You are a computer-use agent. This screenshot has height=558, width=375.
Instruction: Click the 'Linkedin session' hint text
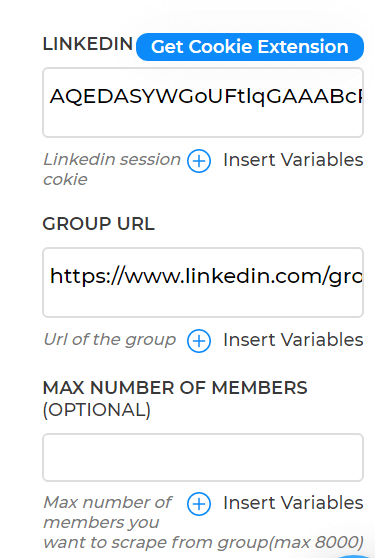coord(112,159)
